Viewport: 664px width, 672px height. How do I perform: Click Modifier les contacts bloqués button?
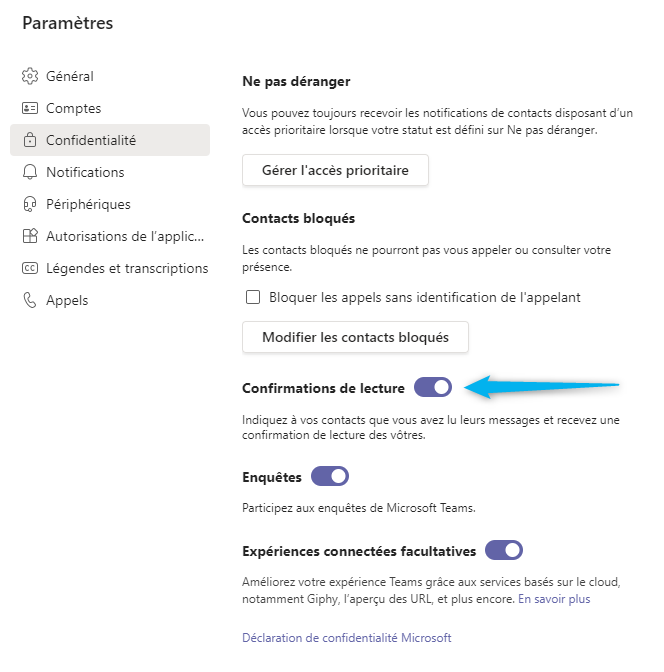[355, 337]
